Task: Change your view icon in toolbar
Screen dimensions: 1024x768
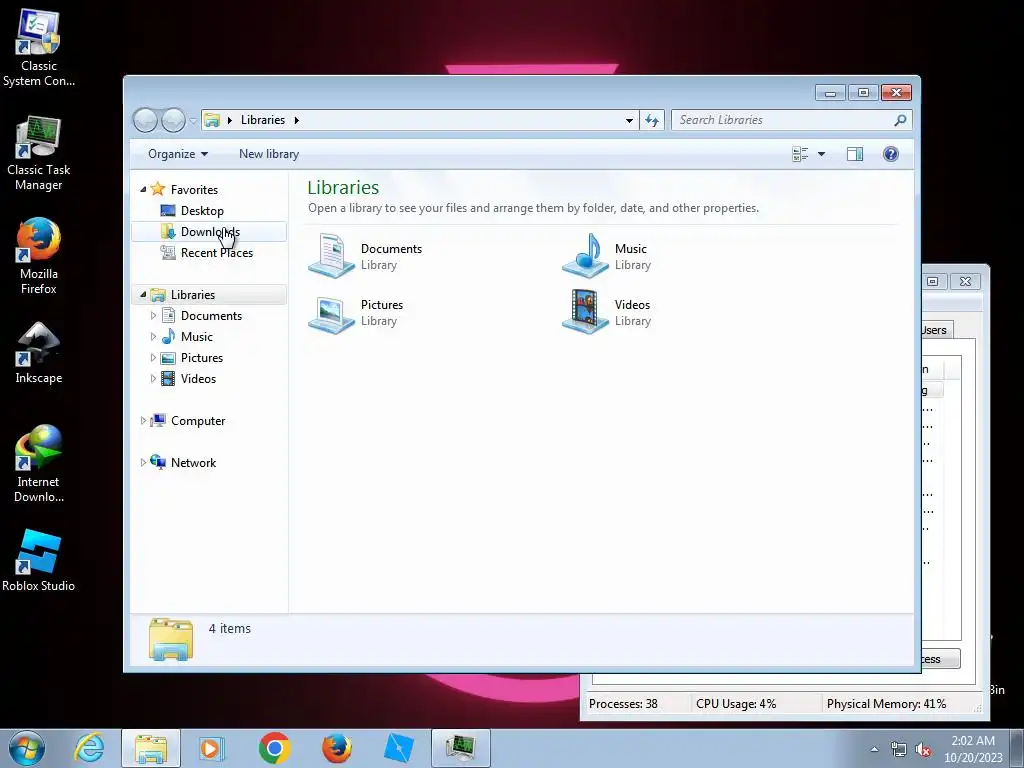Action: (x=800, y=154)
